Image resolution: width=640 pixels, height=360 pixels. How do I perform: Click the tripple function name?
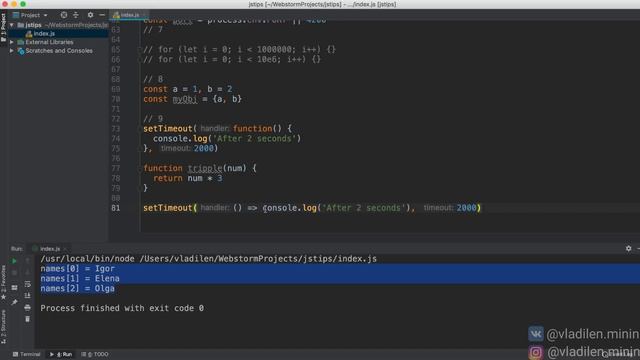point(205,168)
